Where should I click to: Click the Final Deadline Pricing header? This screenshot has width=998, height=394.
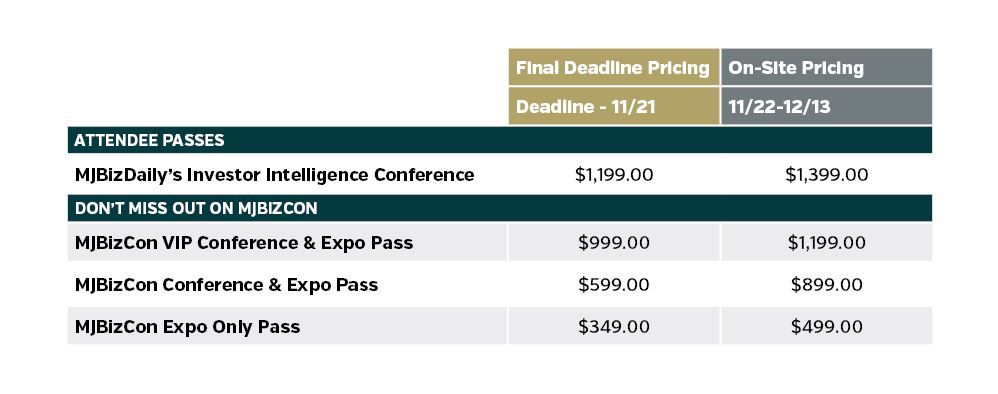click(614, 67)
